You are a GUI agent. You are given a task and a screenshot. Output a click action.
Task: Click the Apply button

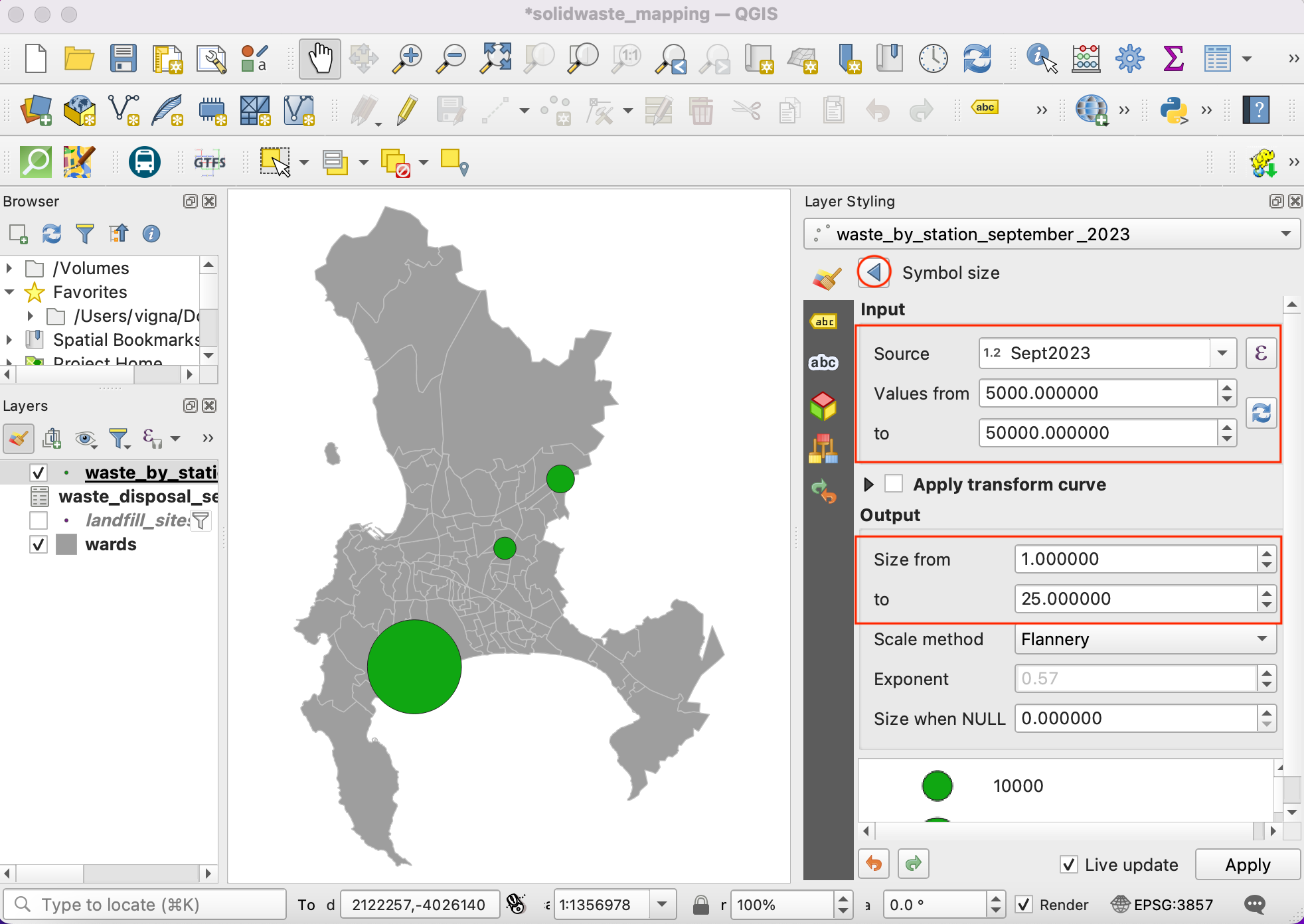tap(1247, 865)
